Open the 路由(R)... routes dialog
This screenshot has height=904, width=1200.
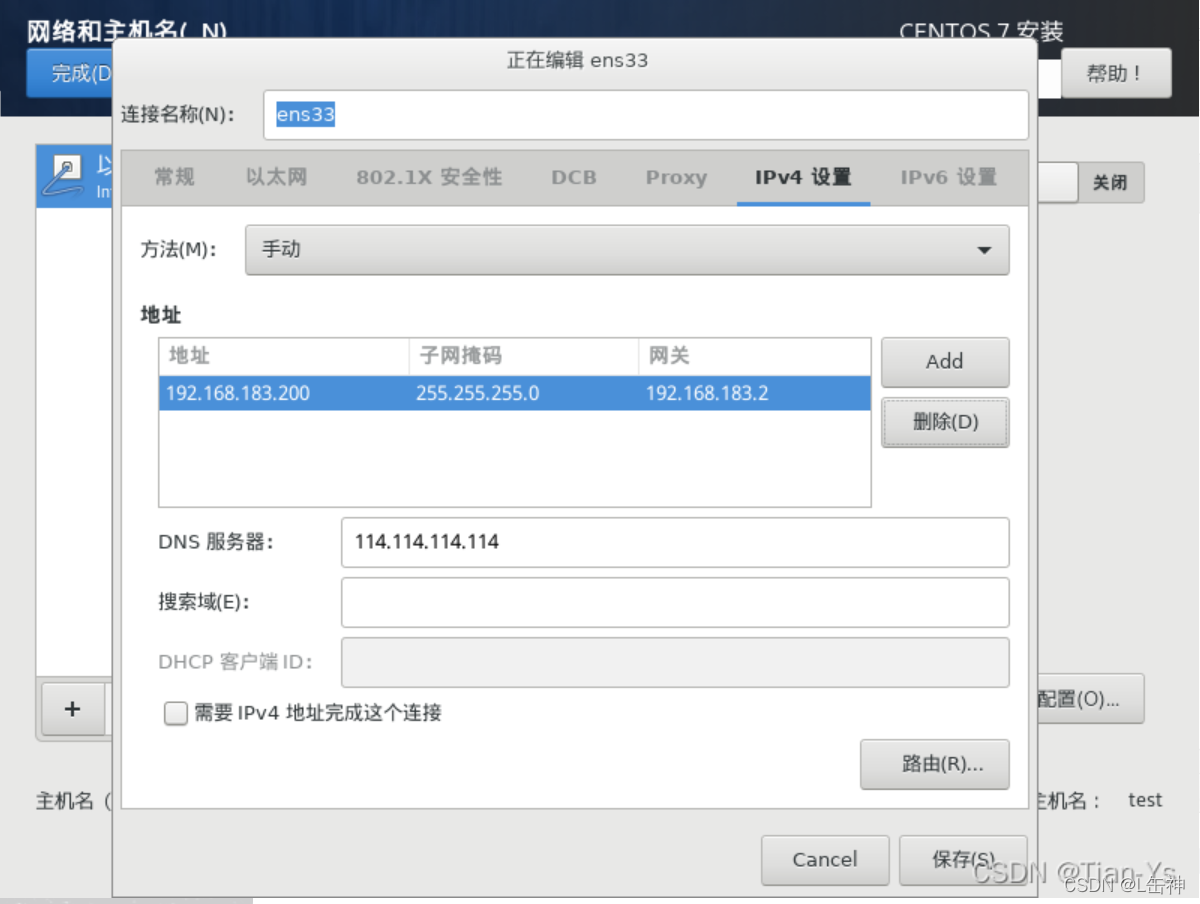click(935, 764)
